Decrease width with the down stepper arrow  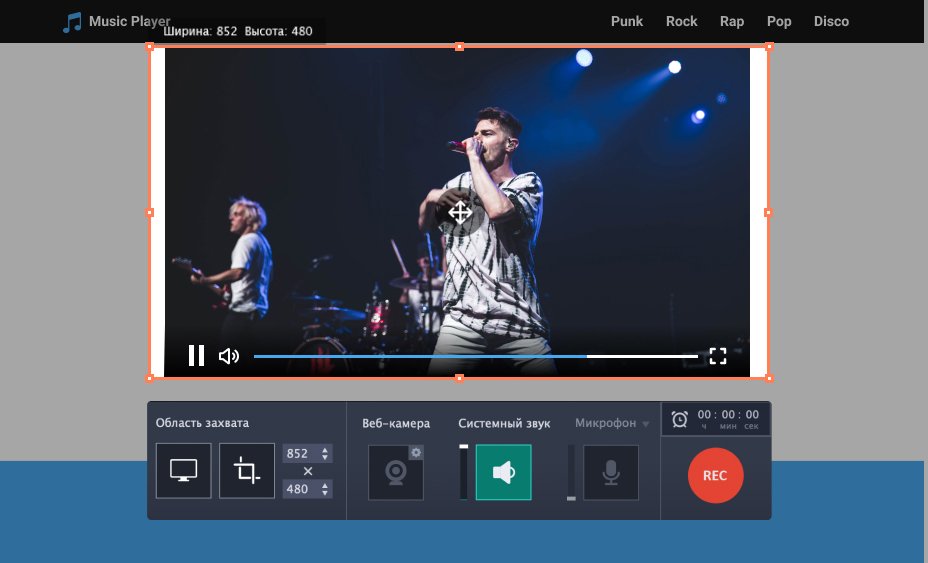pos(325,458)
